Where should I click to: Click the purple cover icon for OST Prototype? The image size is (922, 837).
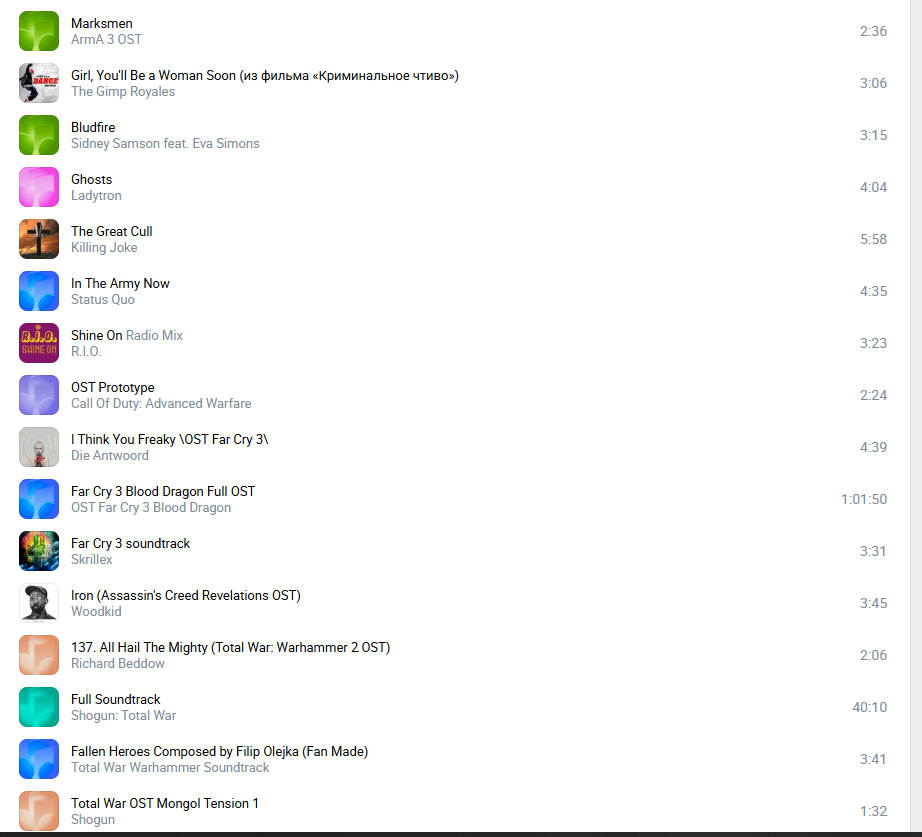pos(39,395)
